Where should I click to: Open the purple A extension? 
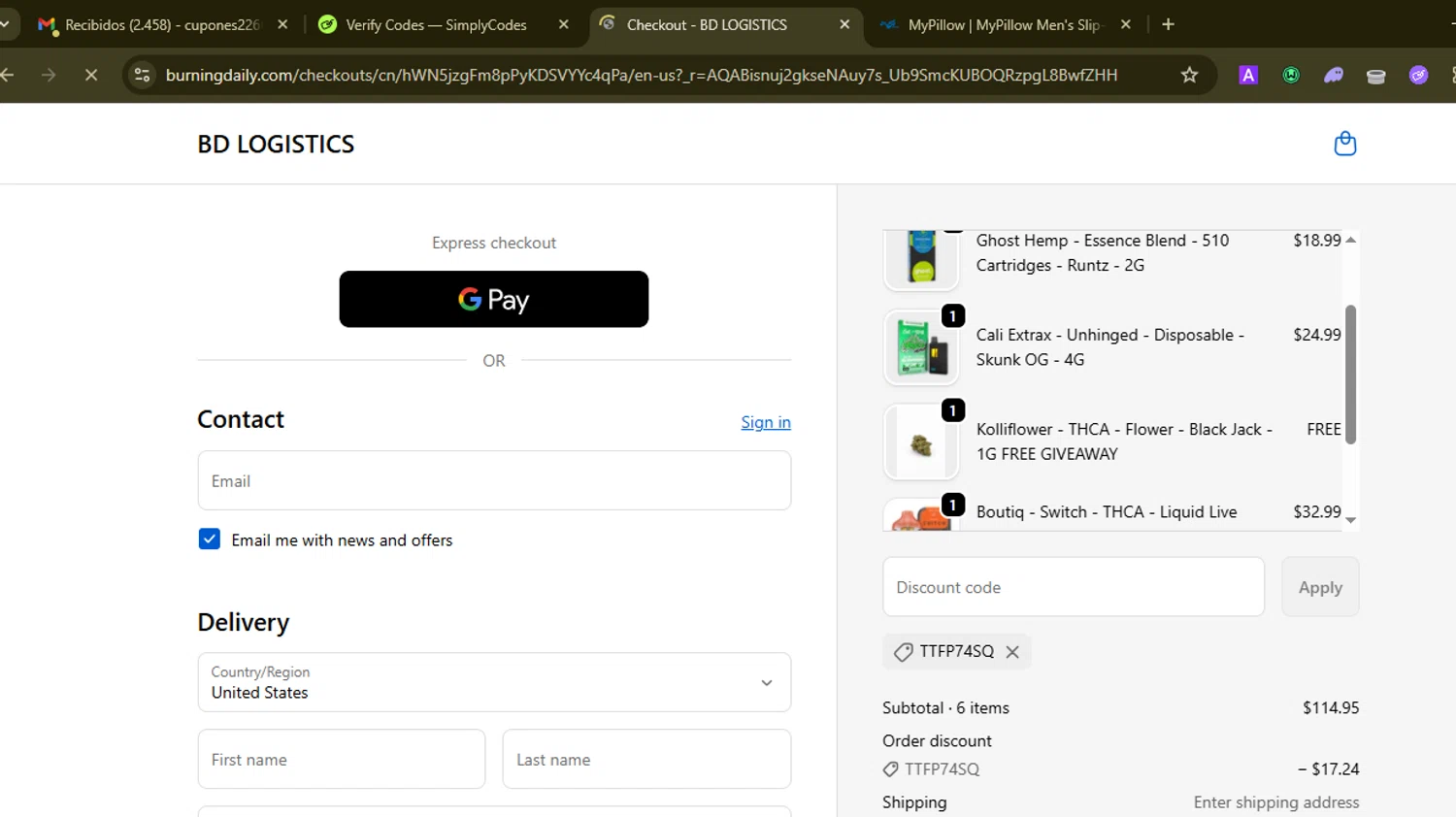[x=1248, y=75]
